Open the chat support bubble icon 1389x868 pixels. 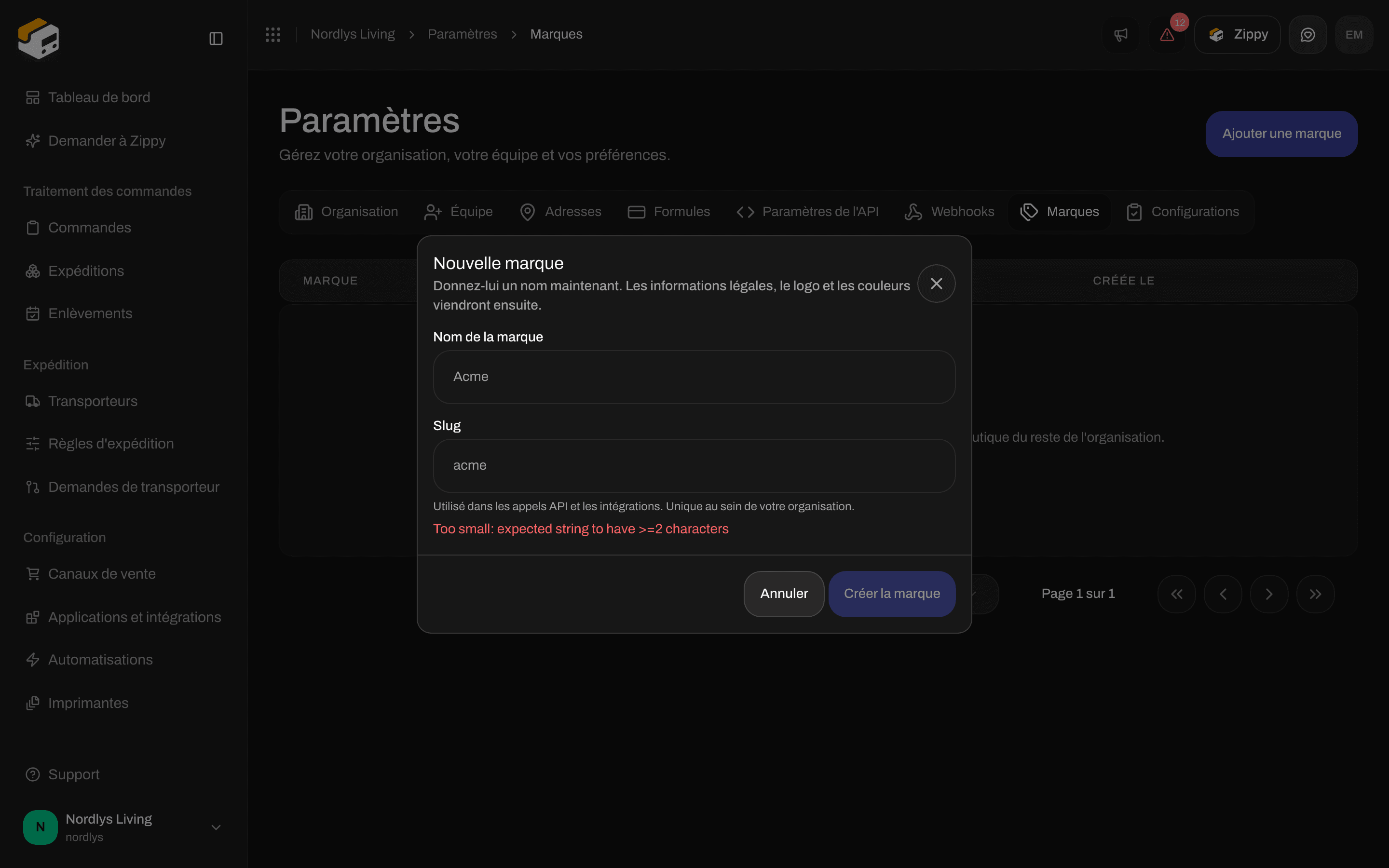(x=1307, y=34)
